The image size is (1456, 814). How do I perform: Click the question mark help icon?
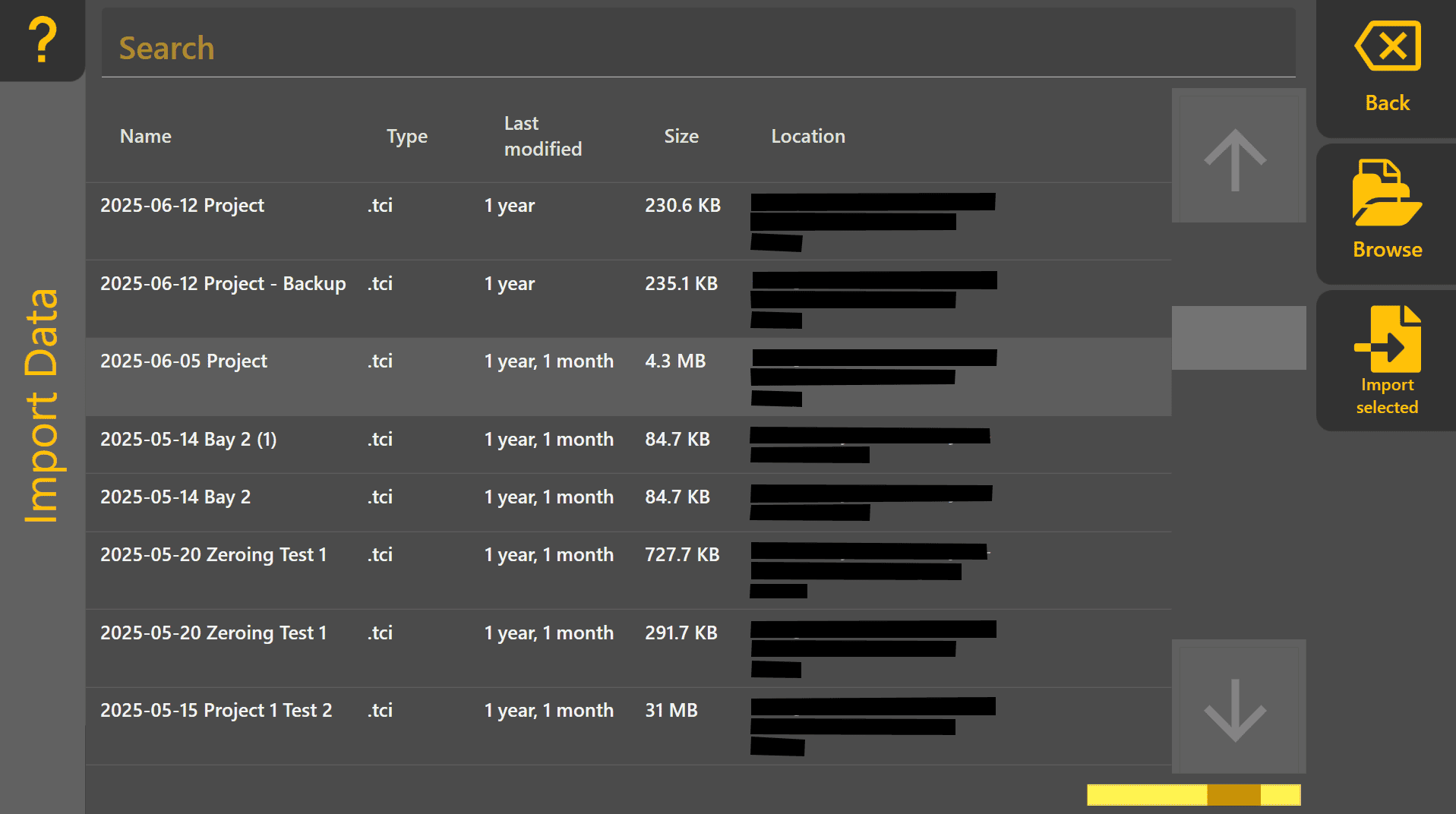tap(43, 39)
